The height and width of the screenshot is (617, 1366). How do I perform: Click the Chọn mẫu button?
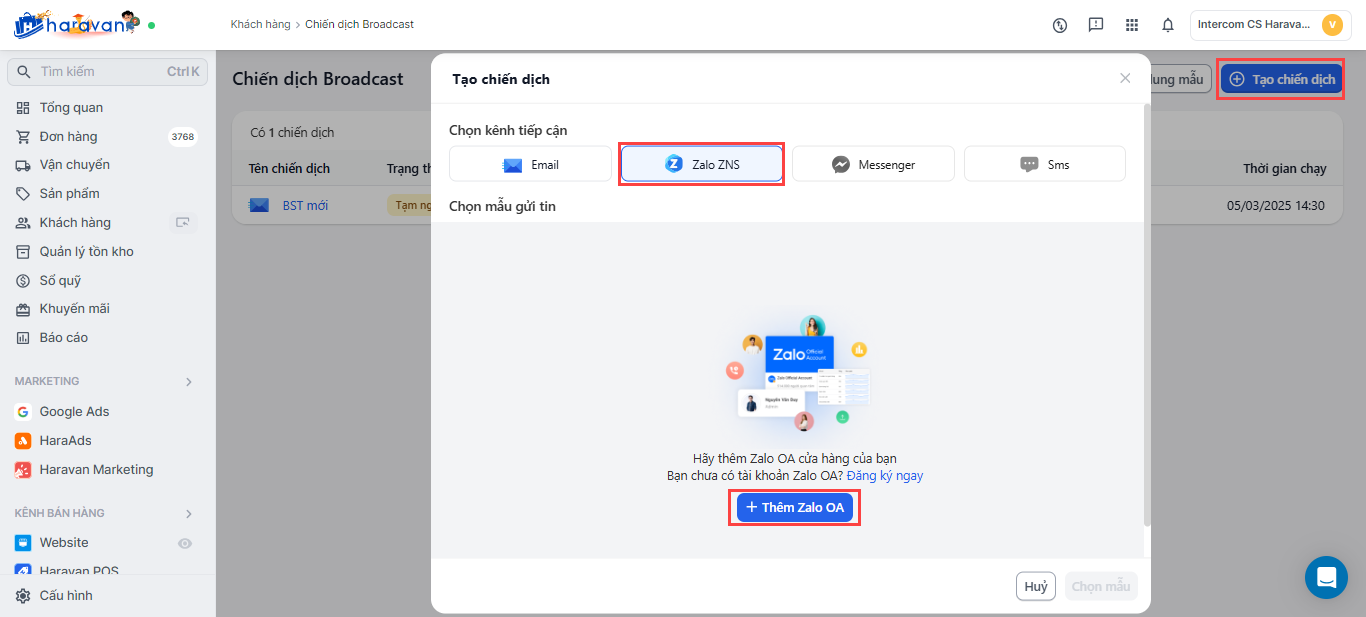click(x=1101, y=586)
